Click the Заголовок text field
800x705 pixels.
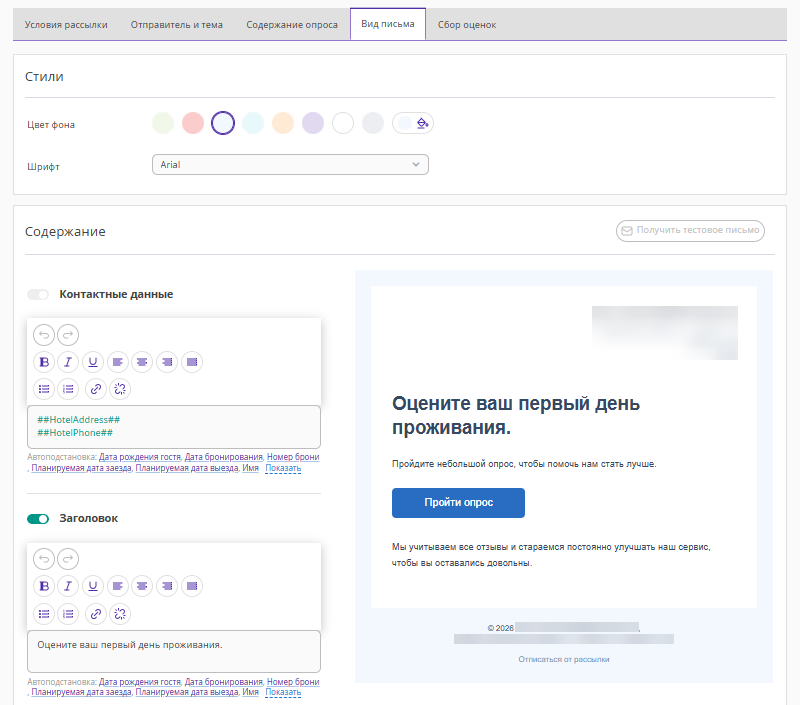point(173,651)
